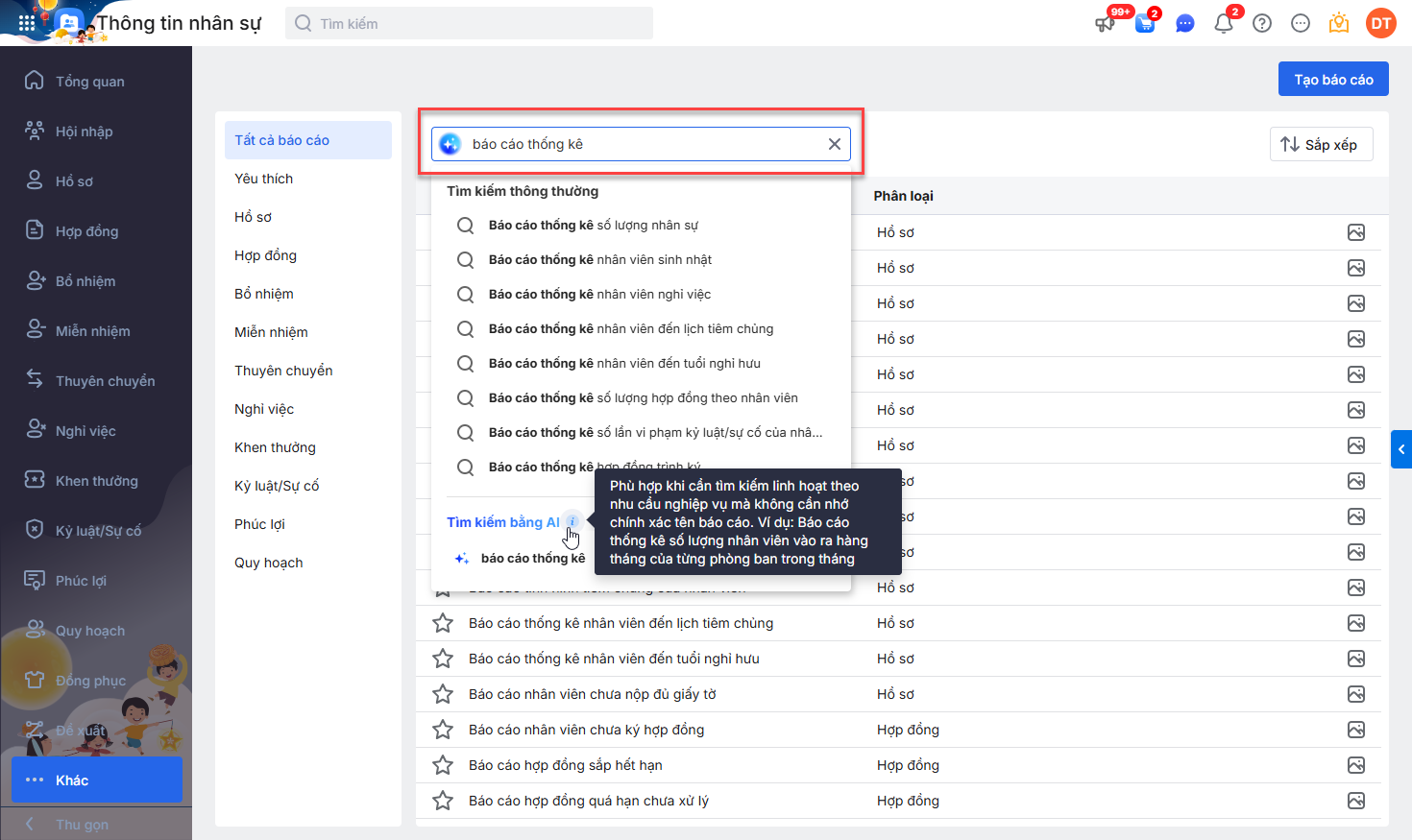
Task: Click the report search input with báo cáo thống kê
Action: tap(641, 144)
